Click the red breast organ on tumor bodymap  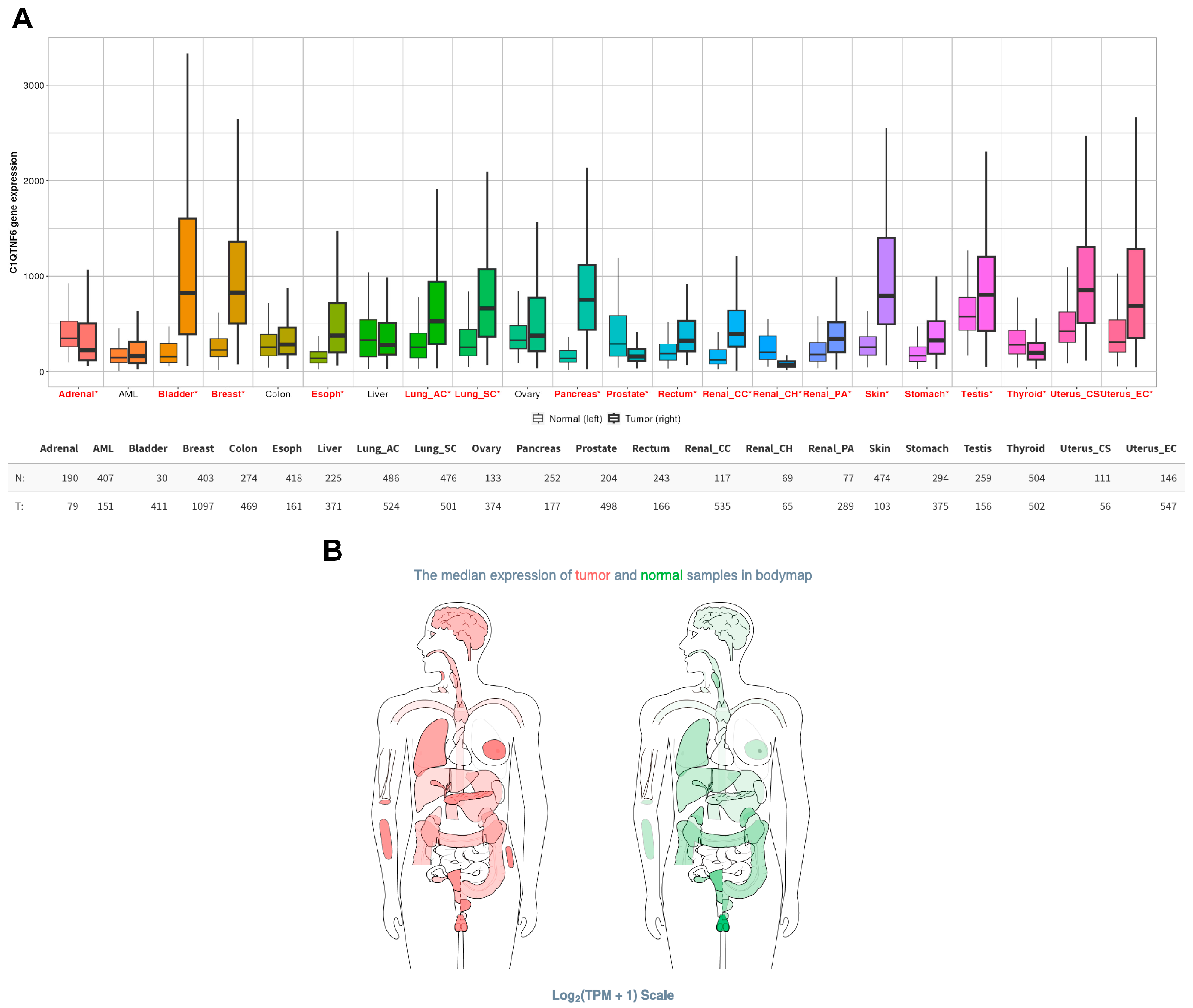pos(494,749)
